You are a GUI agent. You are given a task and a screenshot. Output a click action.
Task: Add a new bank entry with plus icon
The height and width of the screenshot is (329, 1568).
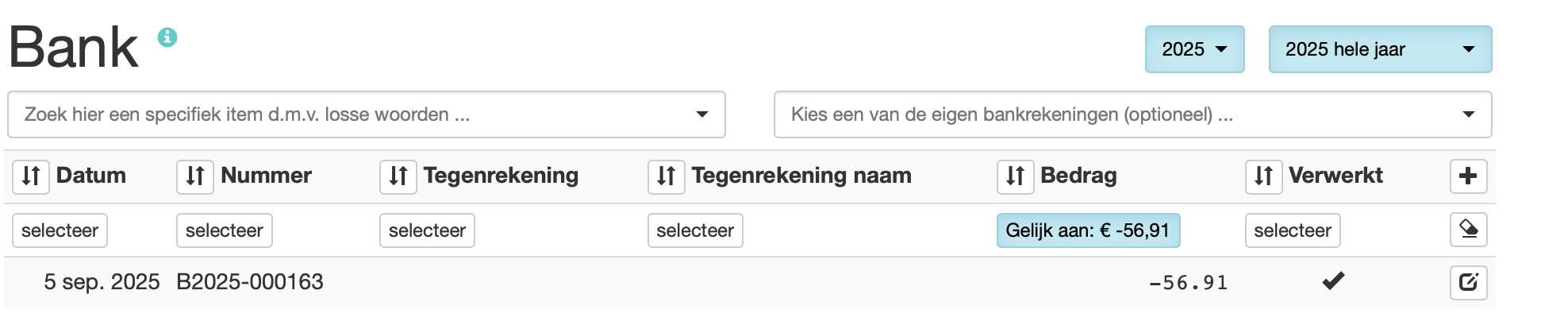pos(1468,176)
